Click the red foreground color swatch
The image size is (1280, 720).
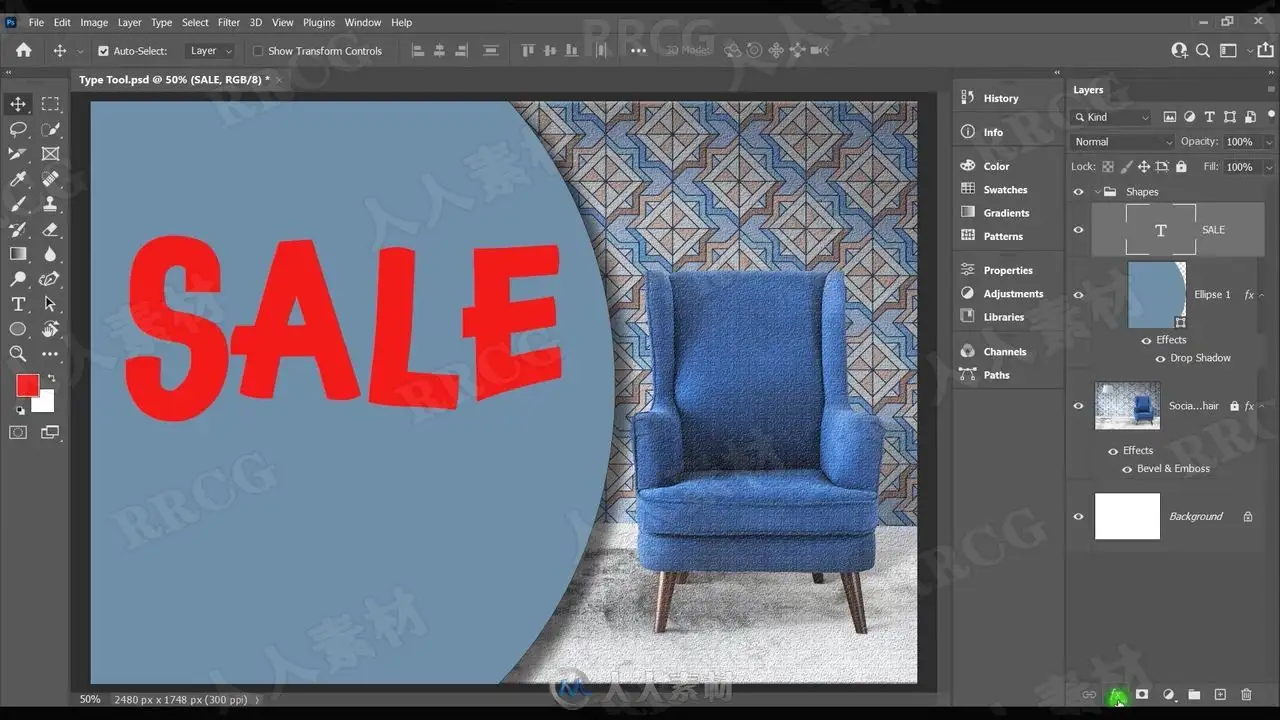(27, 385)
